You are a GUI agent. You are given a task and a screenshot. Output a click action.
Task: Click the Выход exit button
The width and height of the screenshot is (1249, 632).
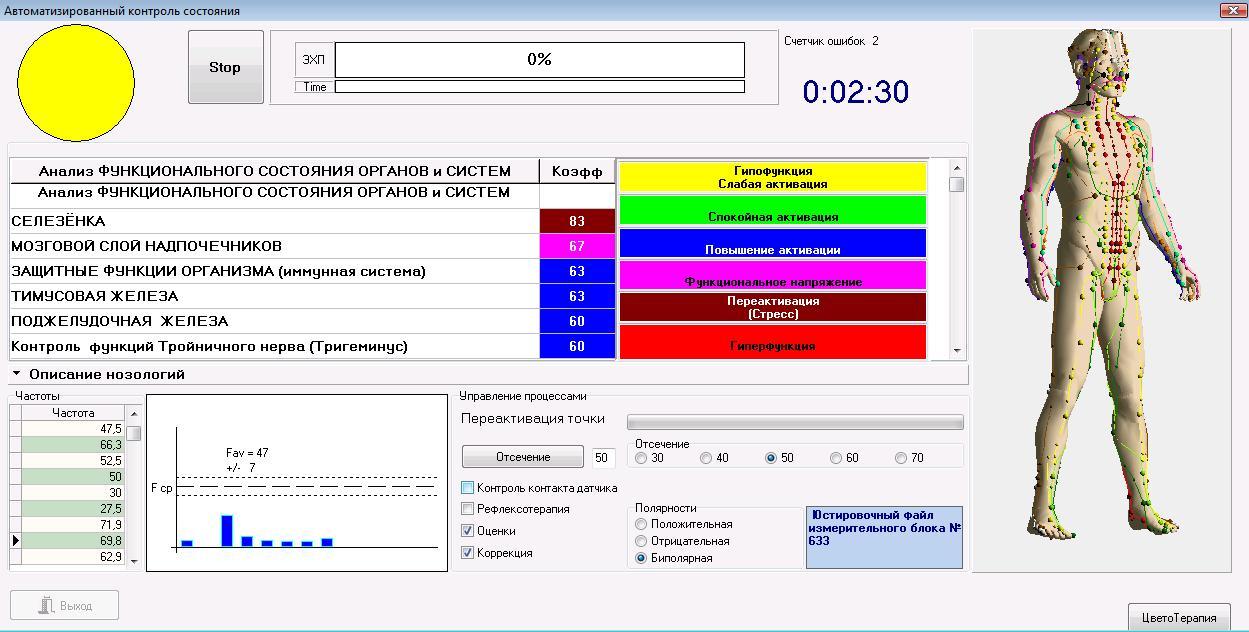[x=65, y=605]
